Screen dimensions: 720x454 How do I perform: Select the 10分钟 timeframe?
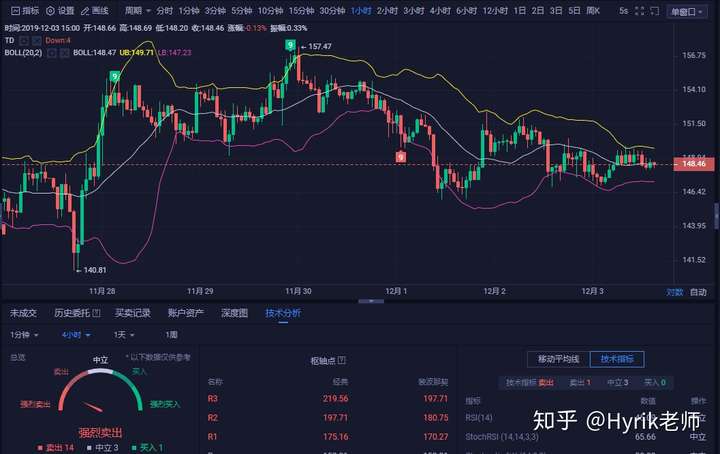coord(270,11)
